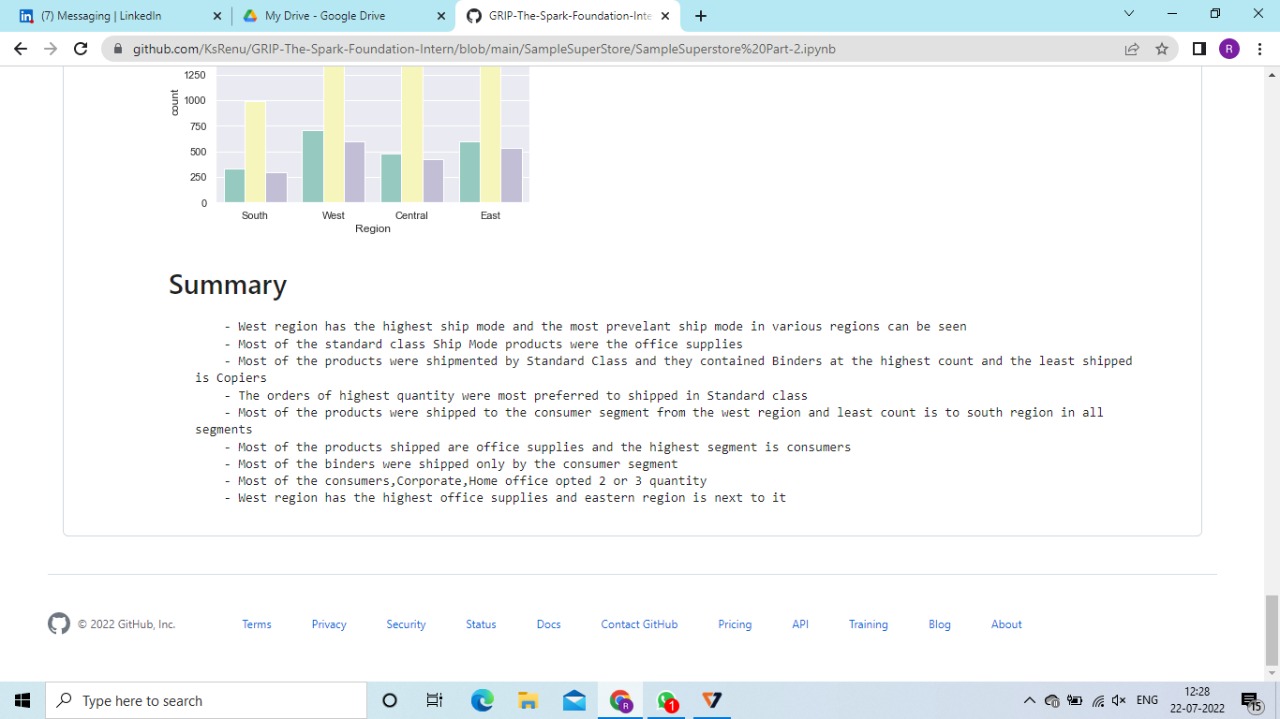1280x719 pixels.
Task: Expand the Chrome tab search chevron
Action: click(x=1129, y=14)
